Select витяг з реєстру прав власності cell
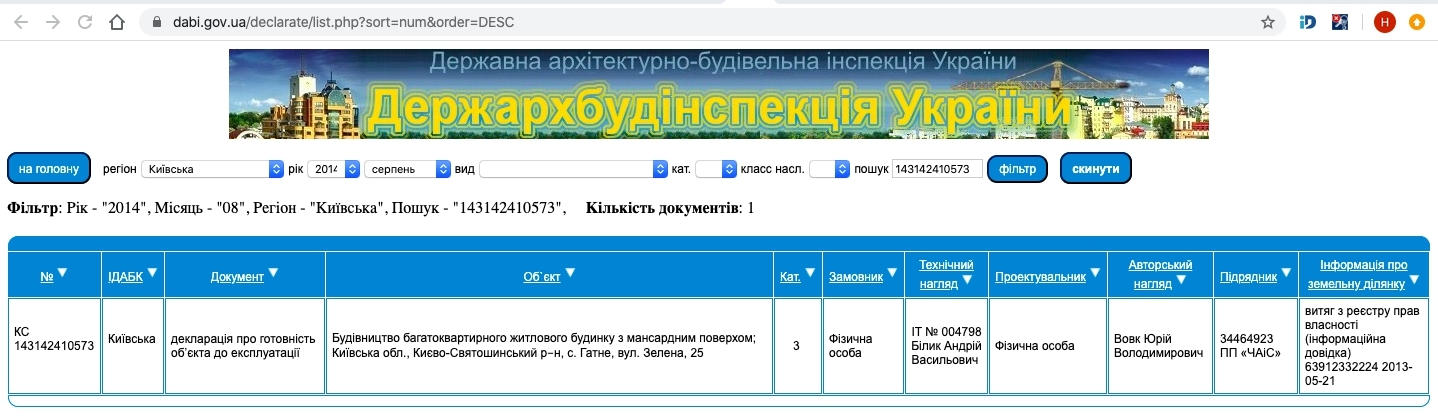This screenshot has width=1438, height=418. click(x=1363, y=346)
